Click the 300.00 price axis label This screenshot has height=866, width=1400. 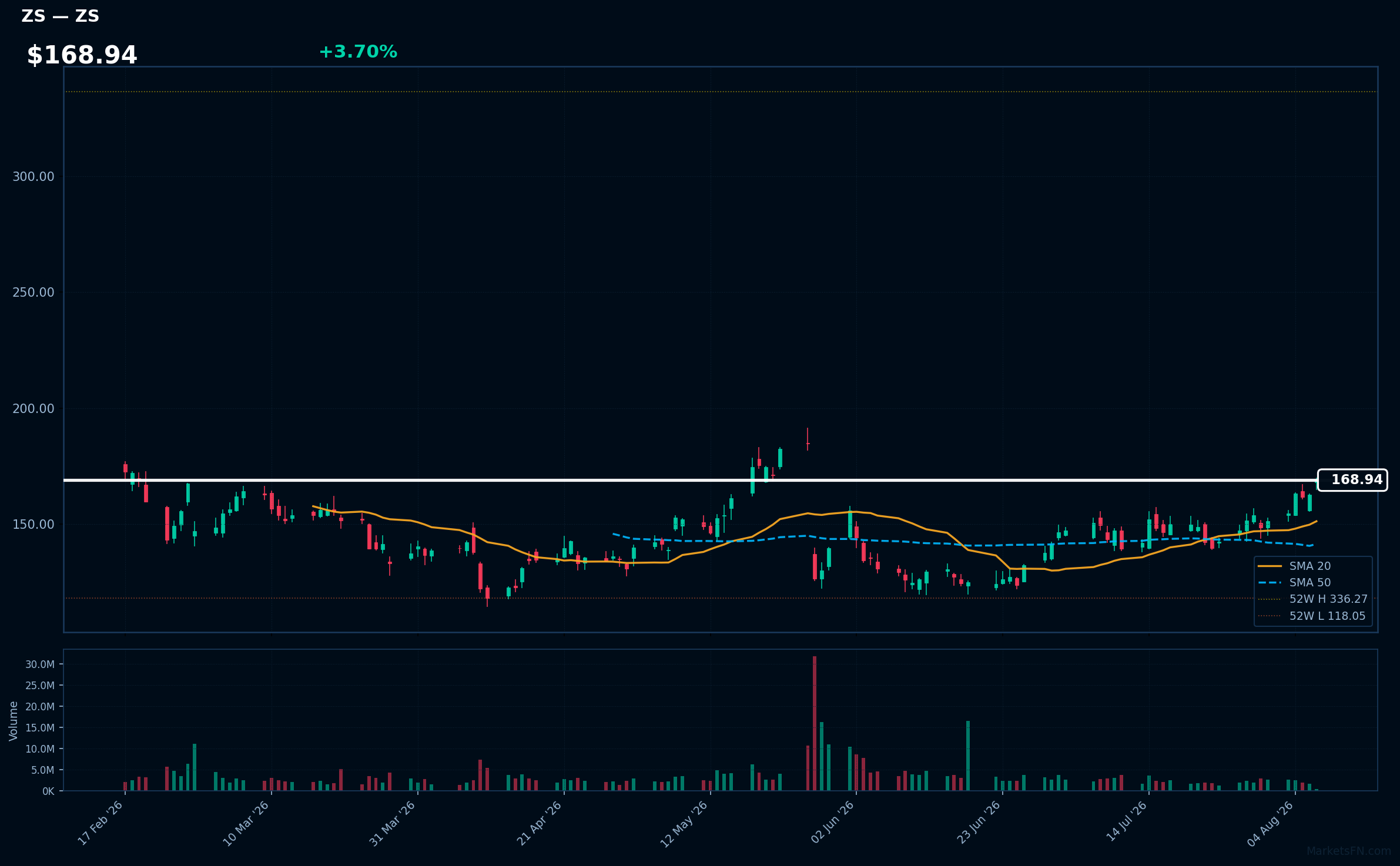pos(34,177)
